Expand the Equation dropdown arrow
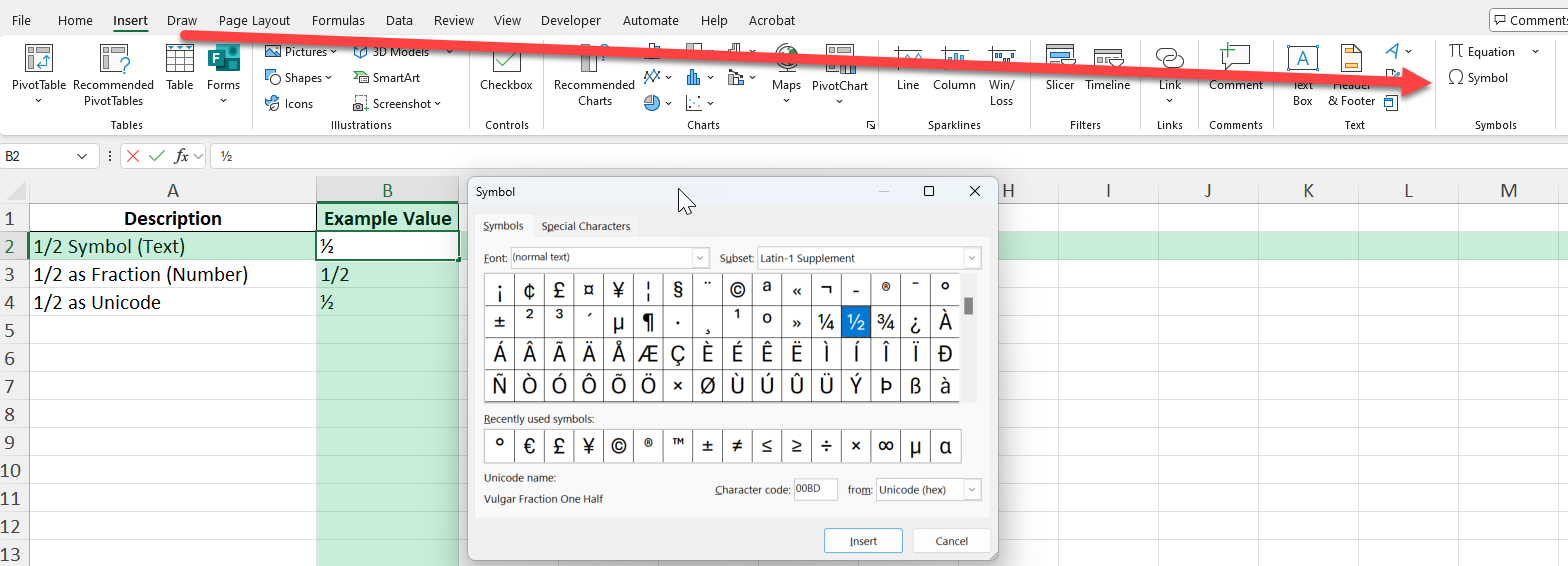1568x566 pixels. click(x=1536, y=51)
